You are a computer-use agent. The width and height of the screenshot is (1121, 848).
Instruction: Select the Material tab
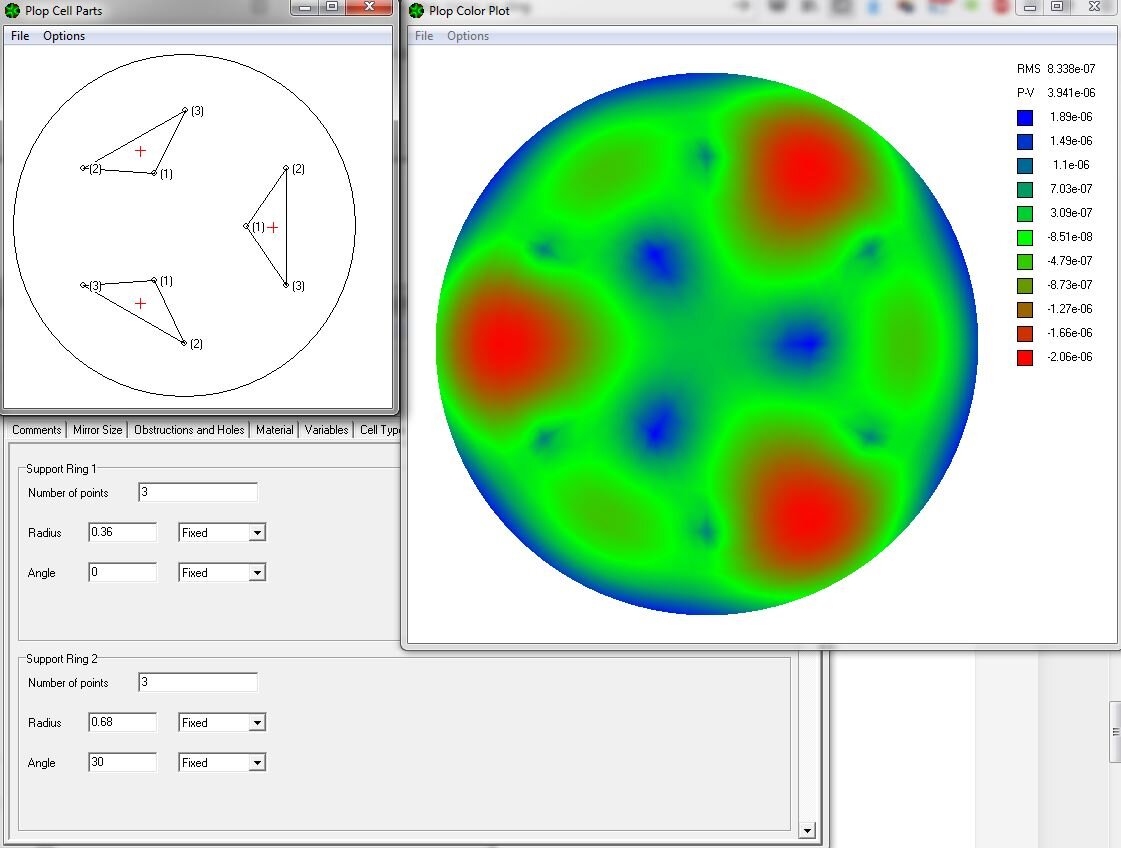tap(275, 430)
